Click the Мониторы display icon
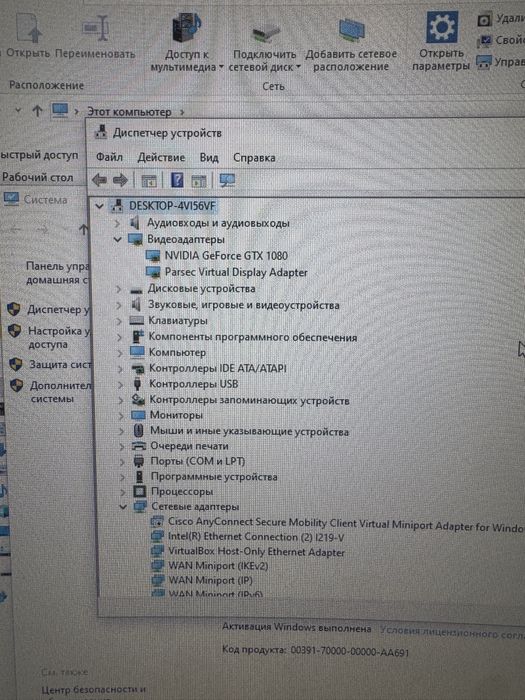 pos(138,415)
